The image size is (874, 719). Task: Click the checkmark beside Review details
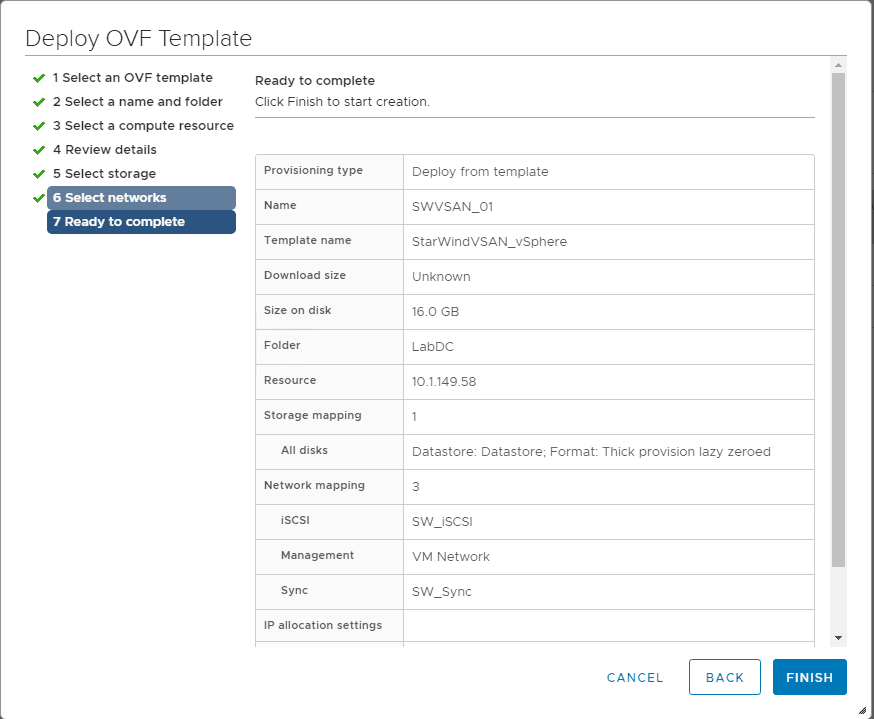(39, 150)
